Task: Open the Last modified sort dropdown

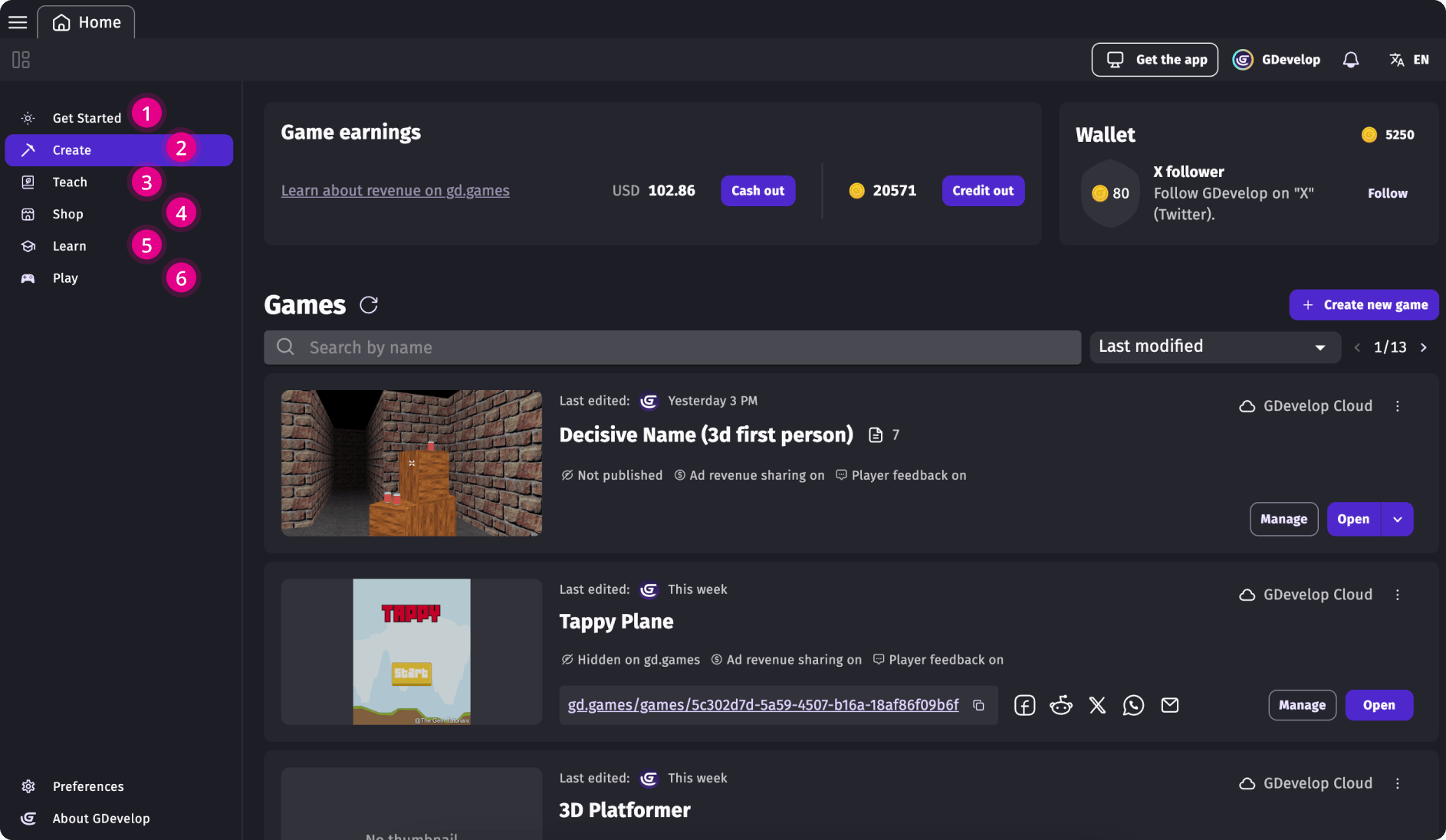Action: [1214, 346]
